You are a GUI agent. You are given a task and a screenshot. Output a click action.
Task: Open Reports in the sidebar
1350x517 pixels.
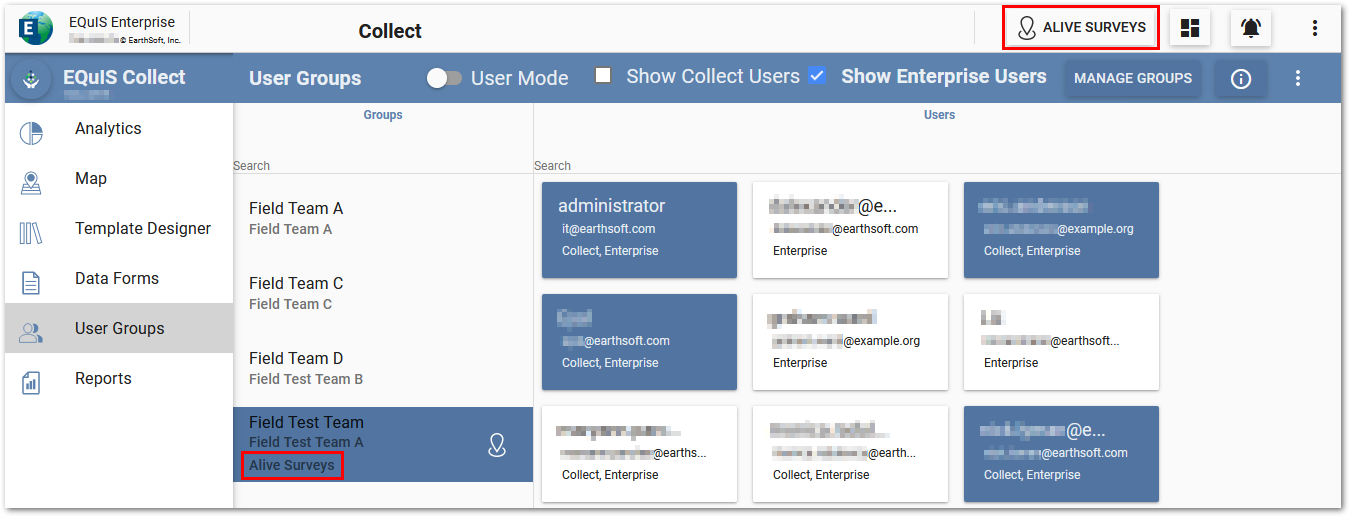[119, 379]
